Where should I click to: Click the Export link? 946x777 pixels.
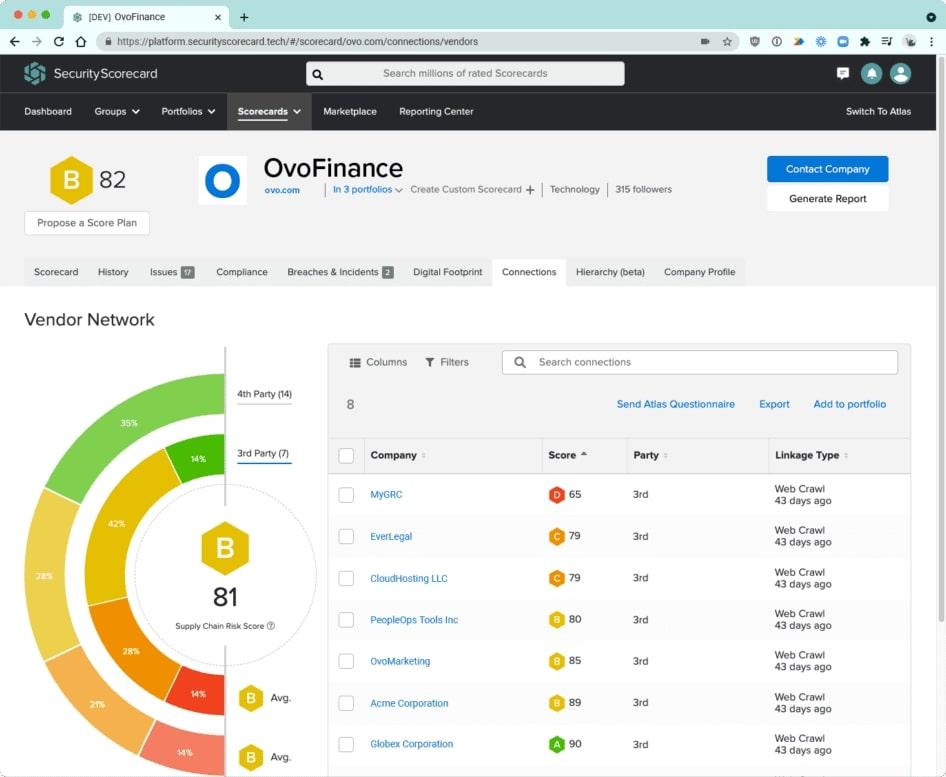coord(774,405)
